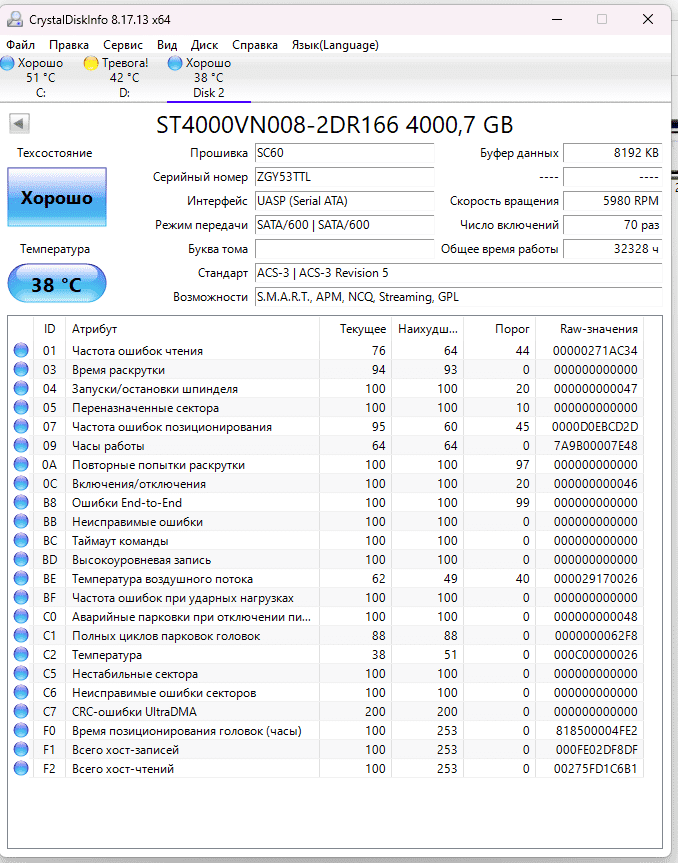678x863 pixels.
Task: Open the Сервис menu
Action: click(x=123, y=45)
